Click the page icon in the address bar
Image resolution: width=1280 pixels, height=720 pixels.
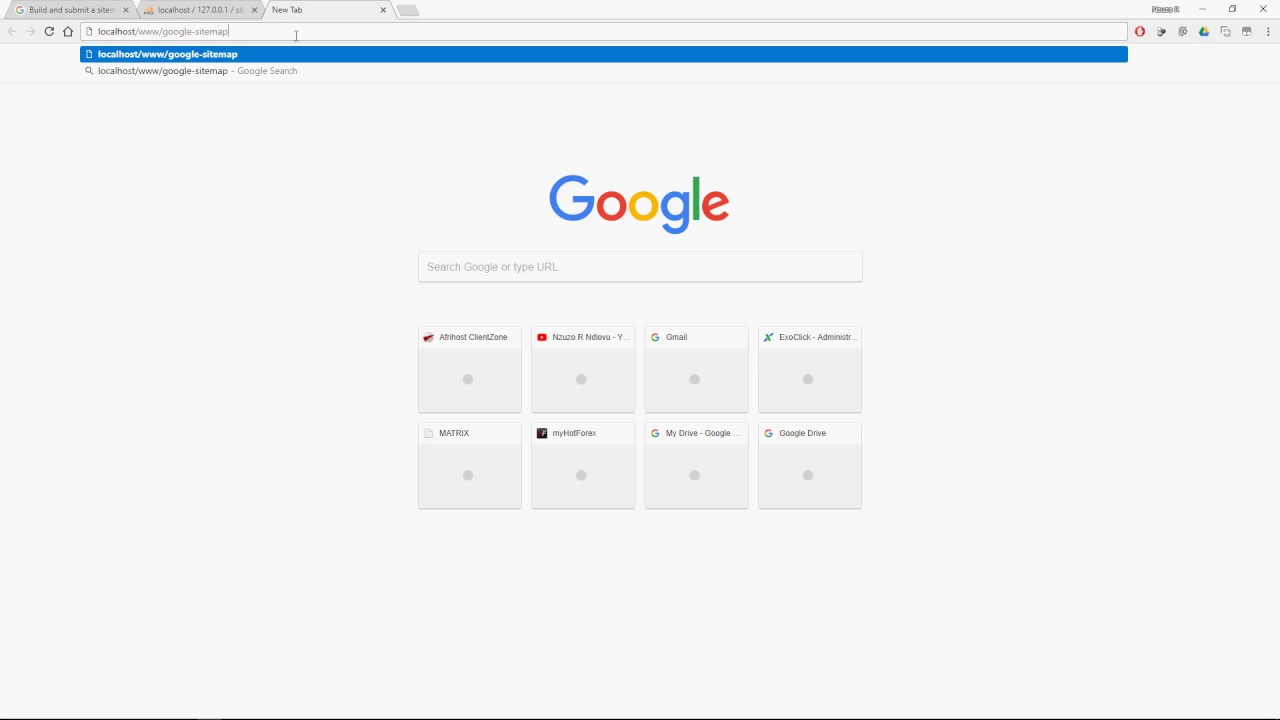[x=89, y=32]
